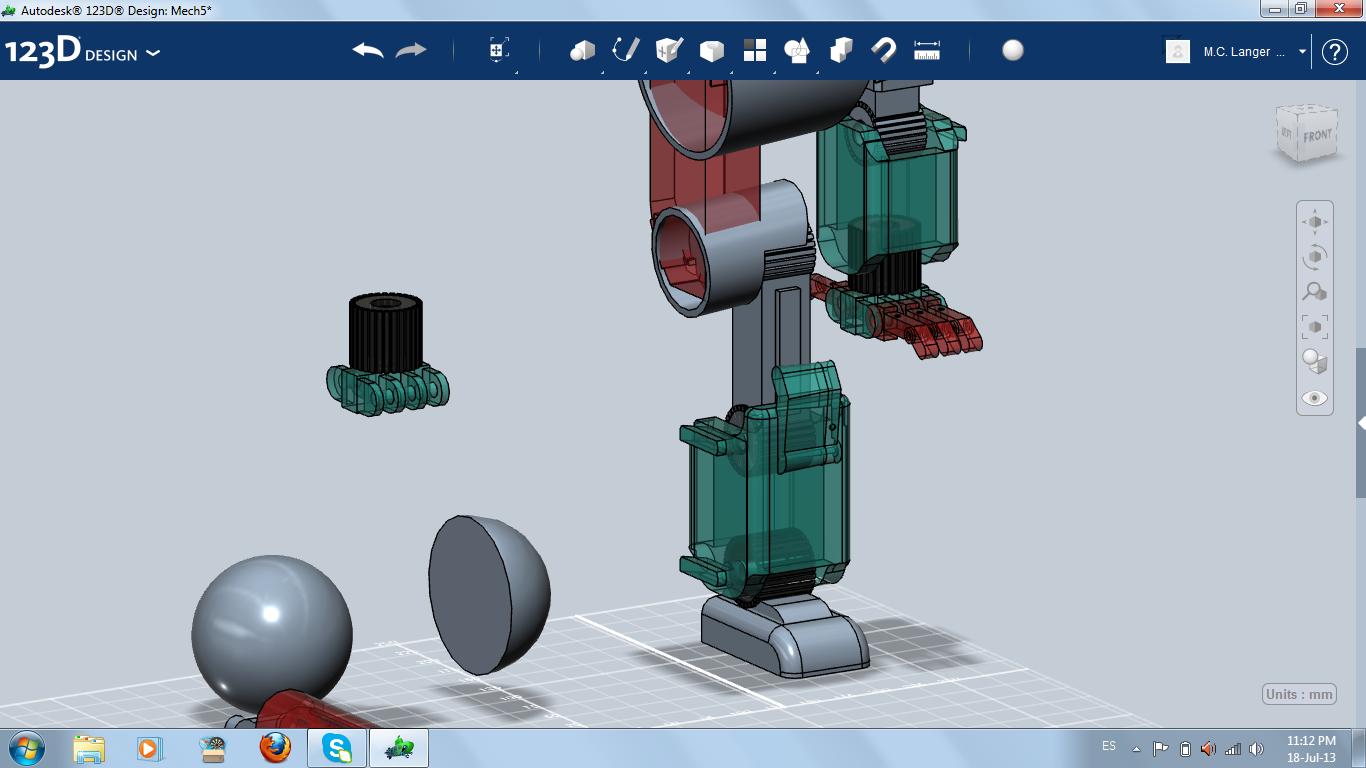Image resolution: width=1366 pixels, height=768 pixels.
Task: Open the visual style materials toggle
Action: click(1315, 362)
